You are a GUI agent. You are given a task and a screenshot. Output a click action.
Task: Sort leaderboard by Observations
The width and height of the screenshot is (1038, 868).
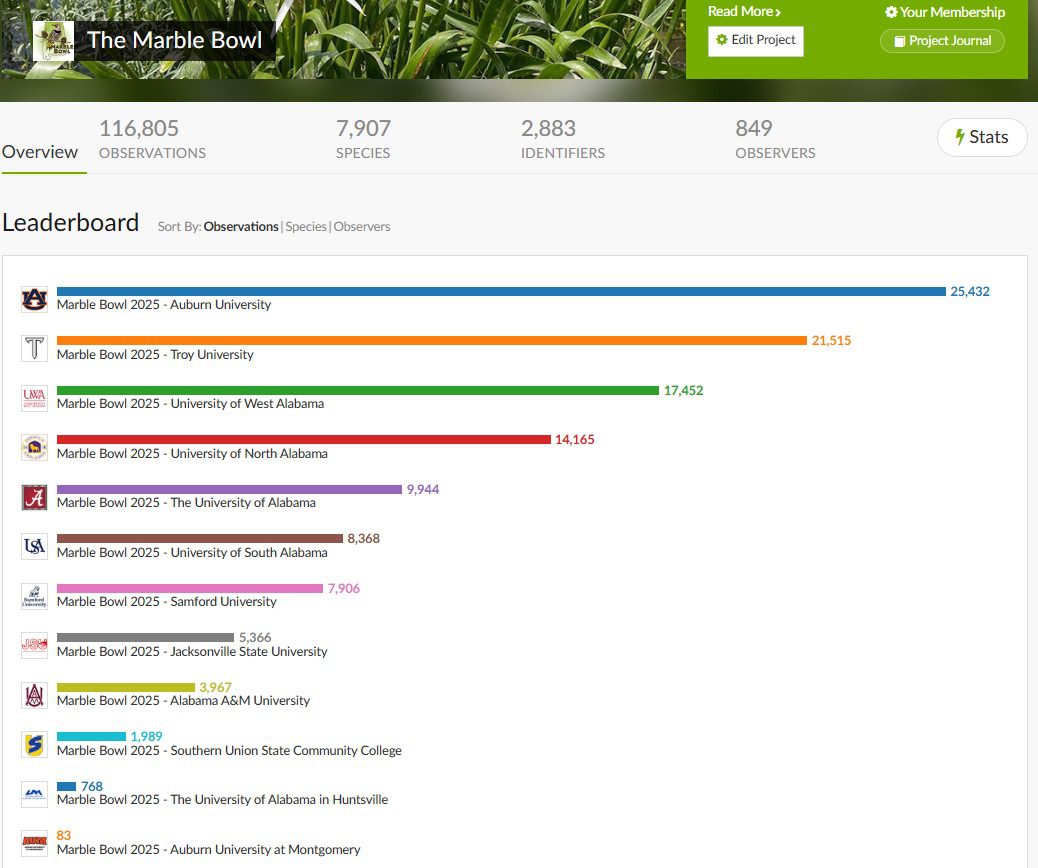pos(241,227)
